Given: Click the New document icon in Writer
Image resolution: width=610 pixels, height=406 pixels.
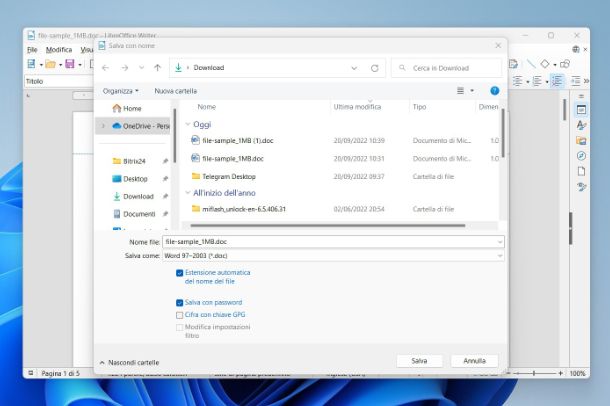Looking at the screenshot, I should click(31, 64).
